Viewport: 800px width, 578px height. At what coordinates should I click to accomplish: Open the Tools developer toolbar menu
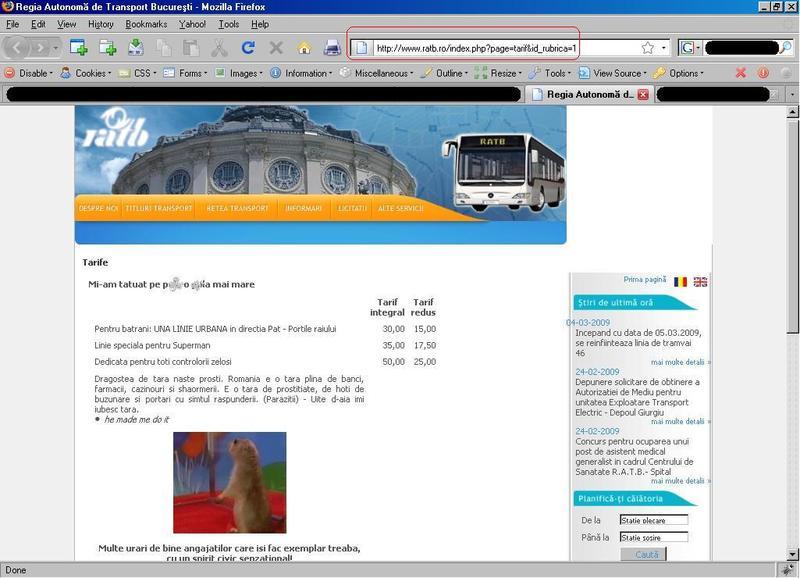pos(550,73)
